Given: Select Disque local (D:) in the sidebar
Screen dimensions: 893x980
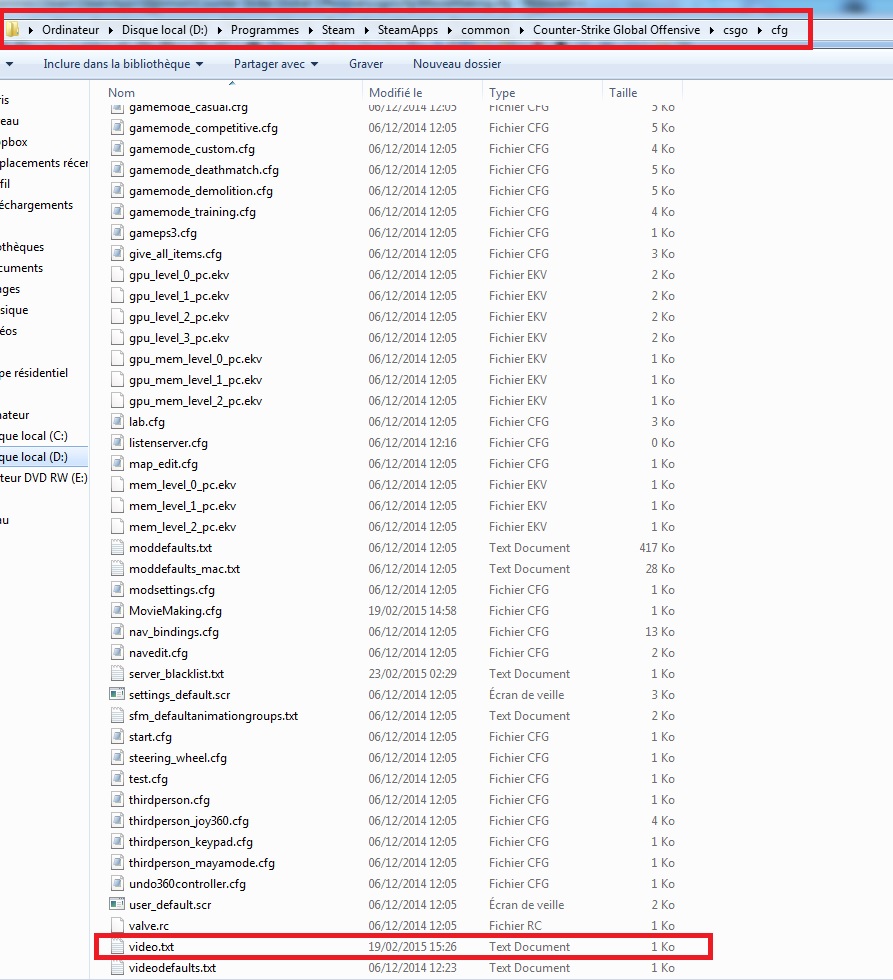Looking at the screenshot, I should pyautogui.click(x=34, y=457).
